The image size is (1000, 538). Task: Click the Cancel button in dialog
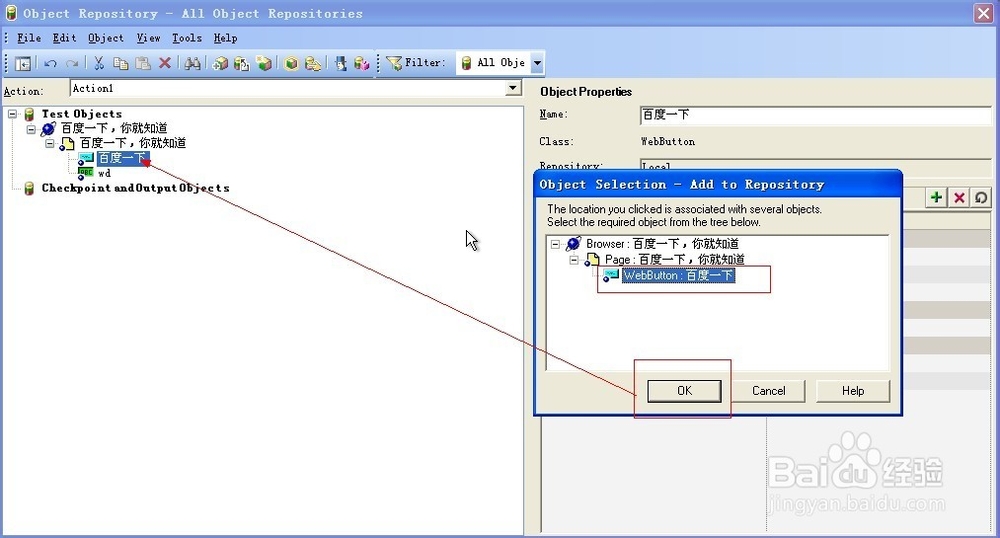(768, 391)
